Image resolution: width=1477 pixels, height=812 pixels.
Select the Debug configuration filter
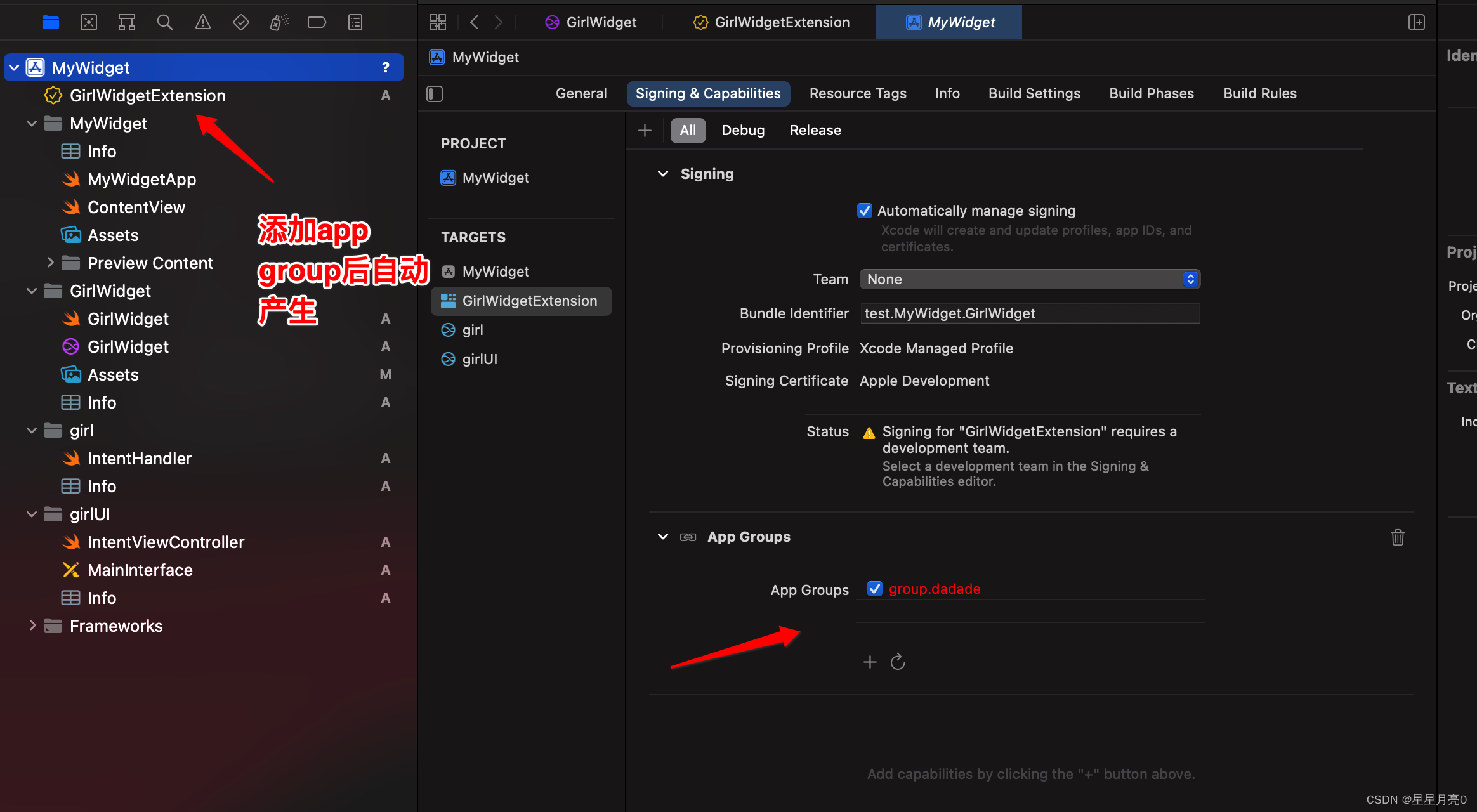[743, 131]
